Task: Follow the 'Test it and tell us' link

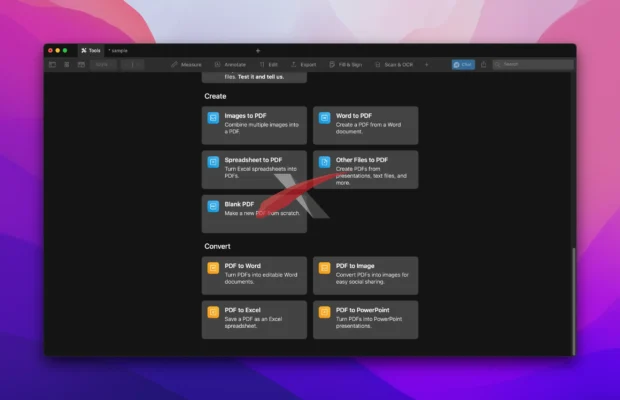Action: coord(261,77)
